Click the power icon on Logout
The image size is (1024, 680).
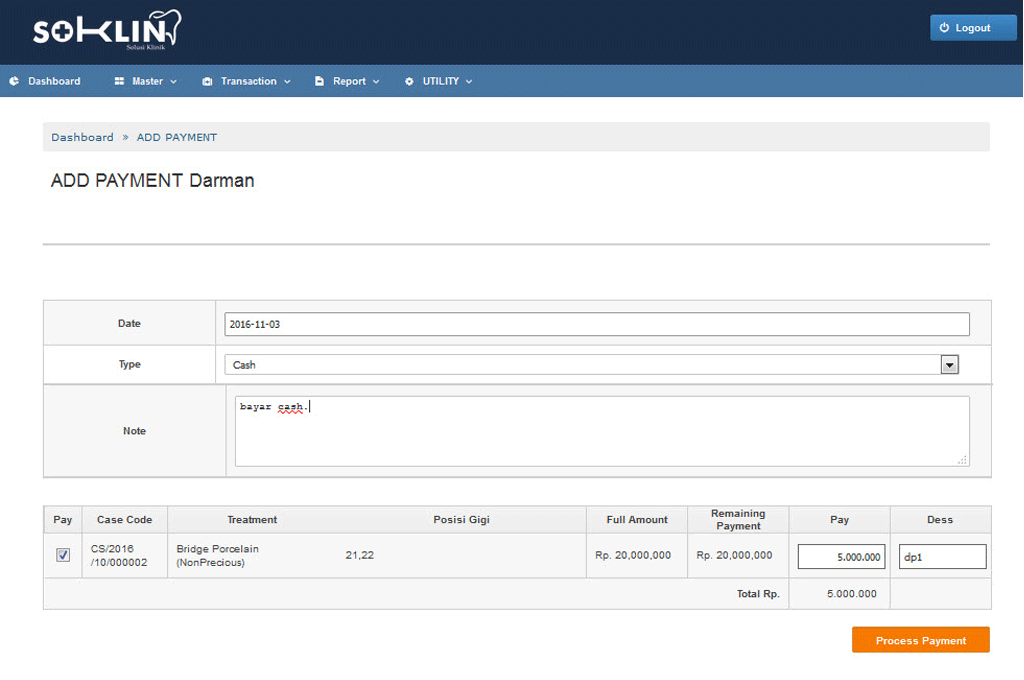(x=944, y=28)
